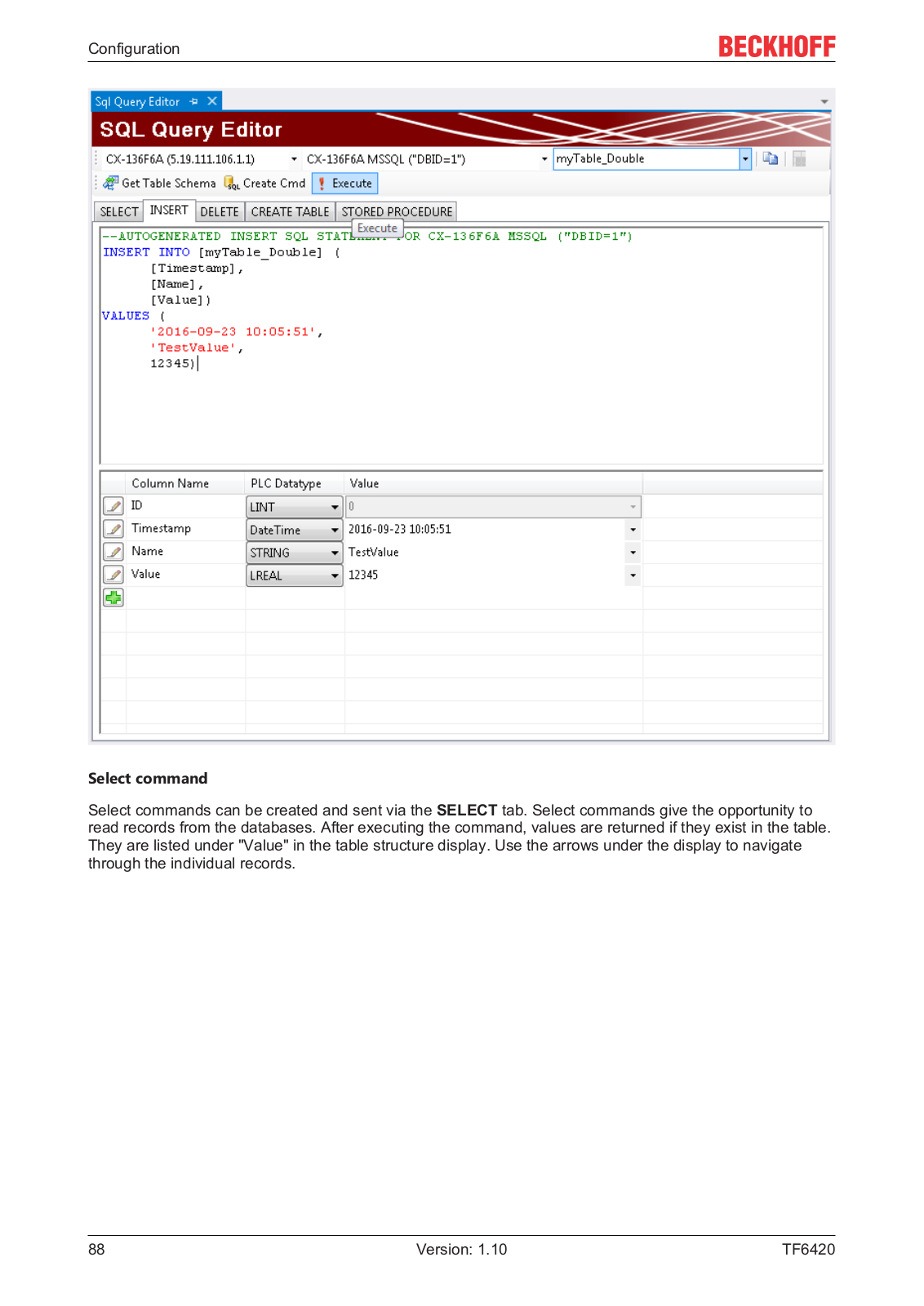Open the LREAL datatype dropdown
The width and height of the screenshot is (924, 1306).
(335, 575)
